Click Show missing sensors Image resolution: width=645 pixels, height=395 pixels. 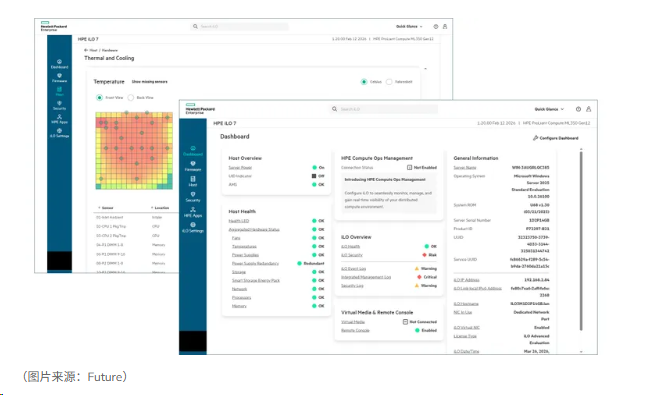[x=150, y=81]
